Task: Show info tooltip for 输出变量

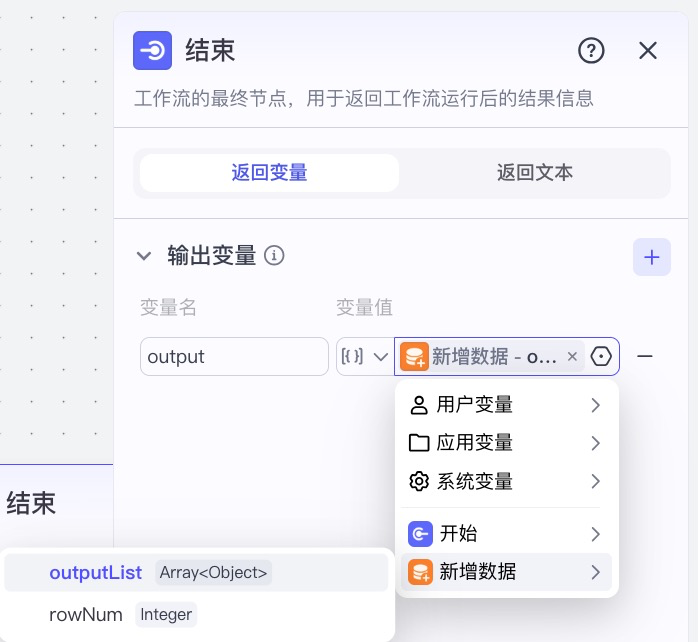Action: (x=274, y=256)
